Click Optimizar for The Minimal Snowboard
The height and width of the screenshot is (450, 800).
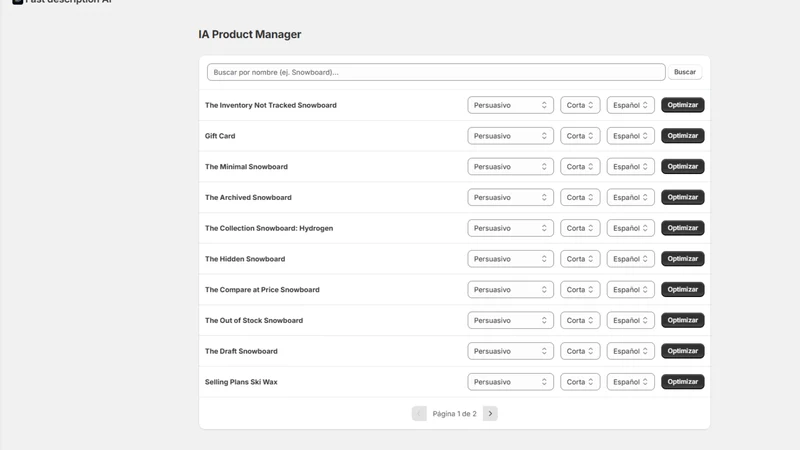pos(683,166)
